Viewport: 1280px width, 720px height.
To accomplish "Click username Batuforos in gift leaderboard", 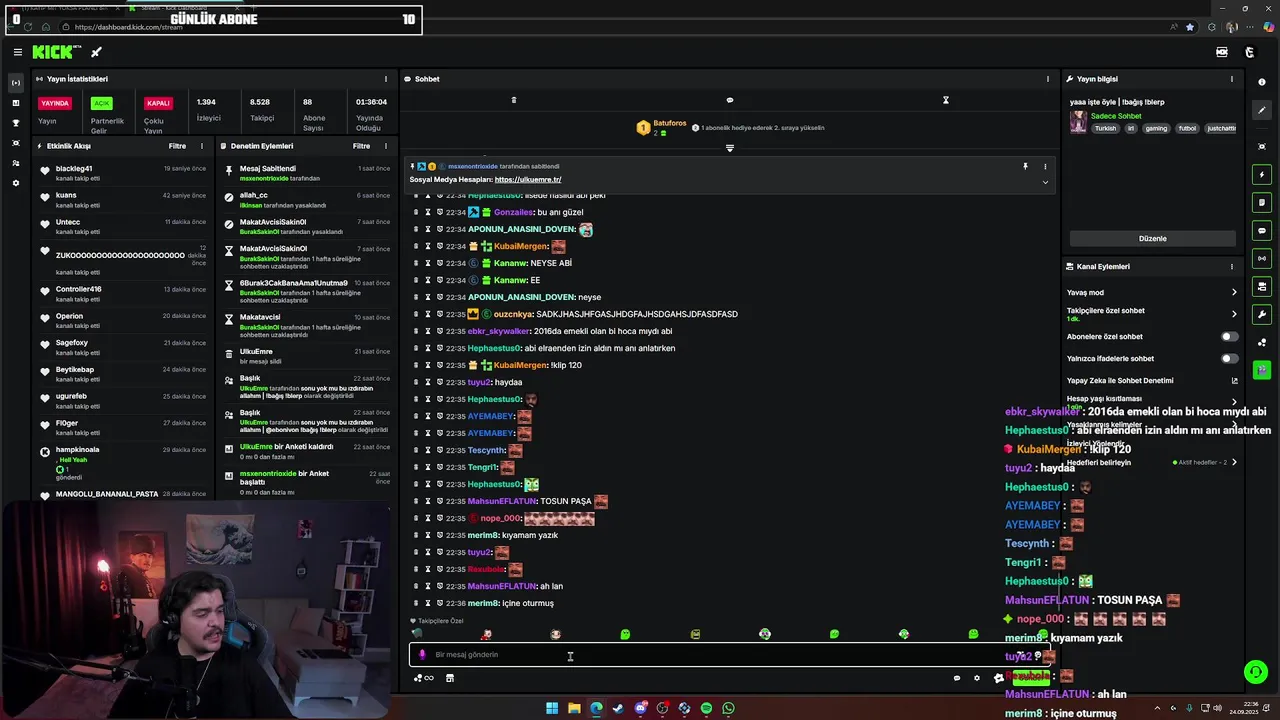I will (x=670, y=123).
